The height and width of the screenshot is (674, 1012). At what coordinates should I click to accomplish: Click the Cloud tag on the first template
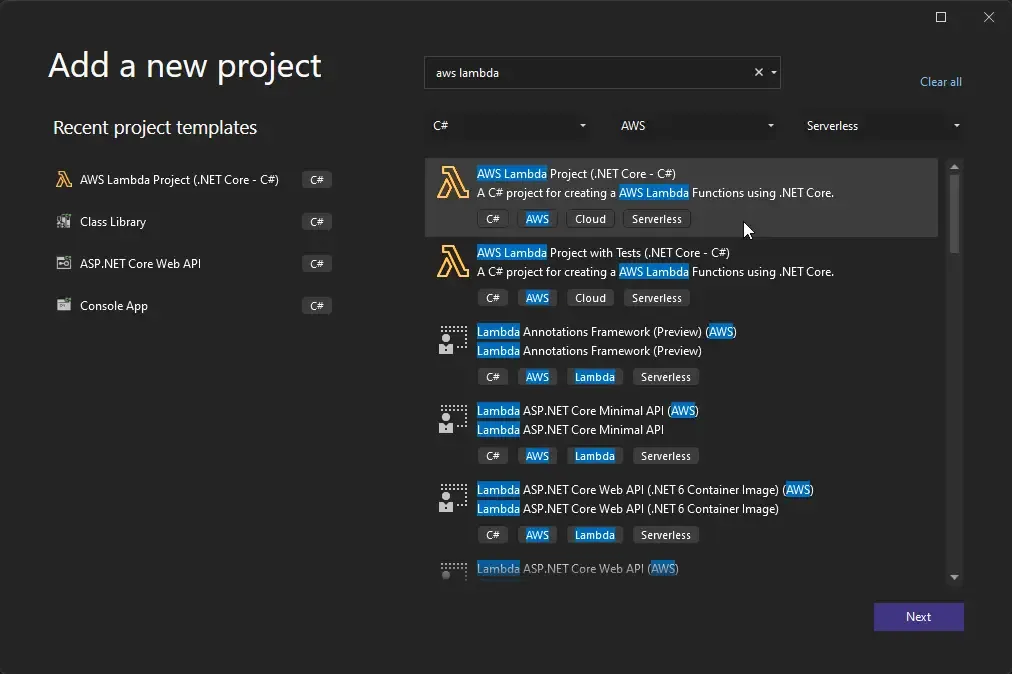(590, 218)
